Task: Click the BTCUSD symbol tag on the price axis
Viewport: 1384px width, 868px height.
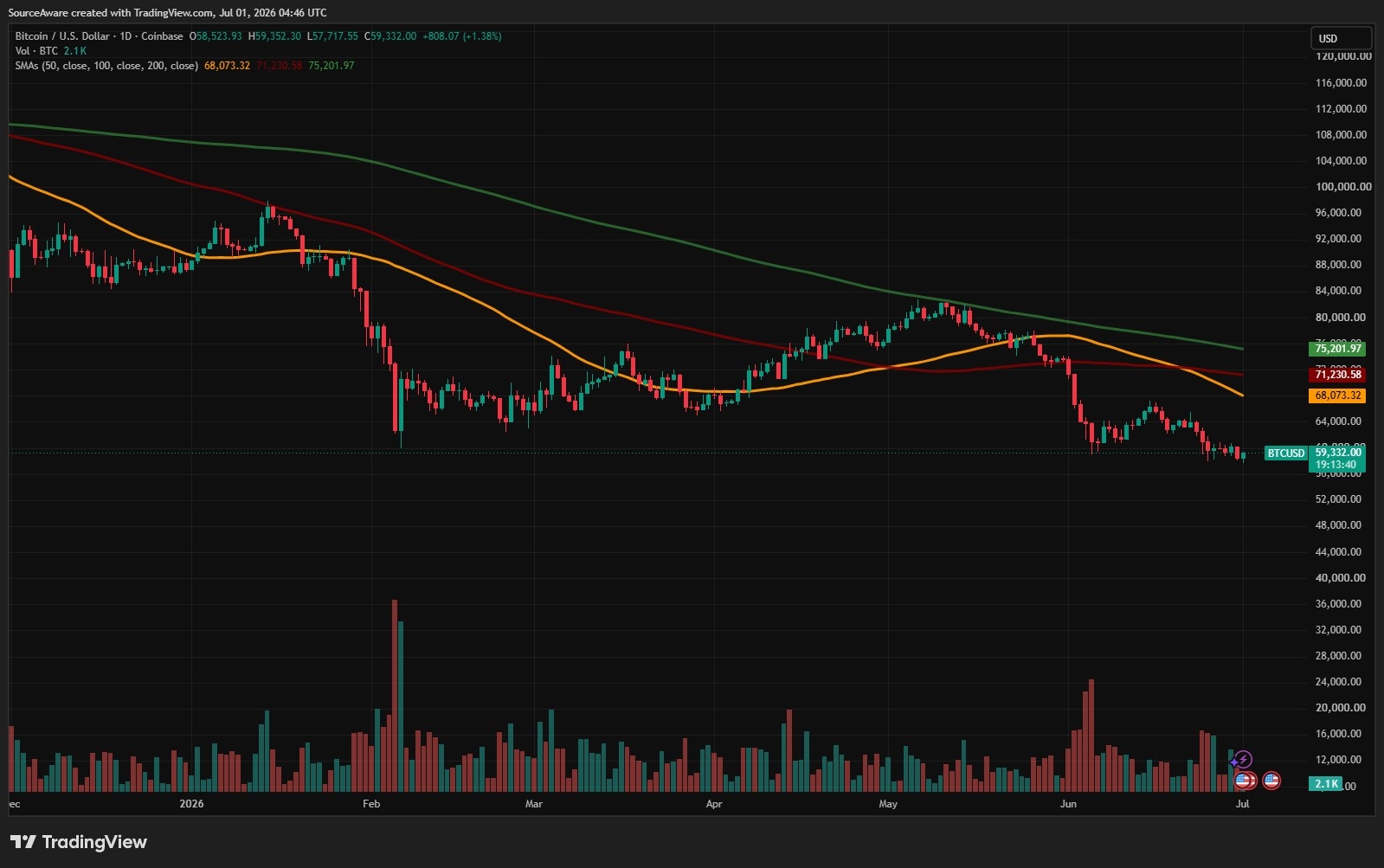Action: (x=1285, y=453)
